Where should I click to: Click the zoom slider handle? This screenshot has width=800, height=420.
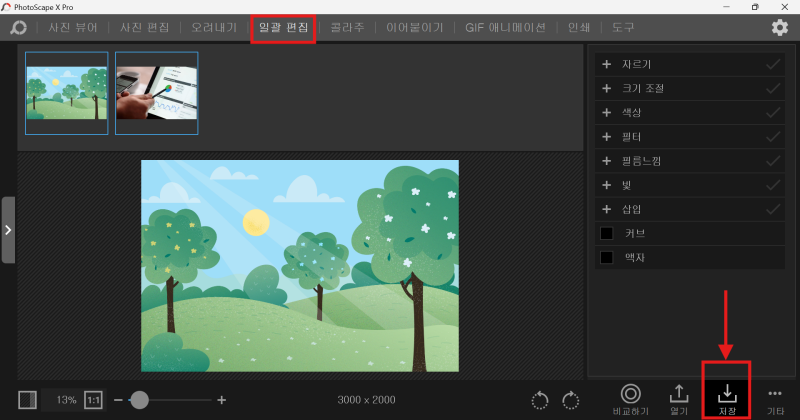pos(139,400)
